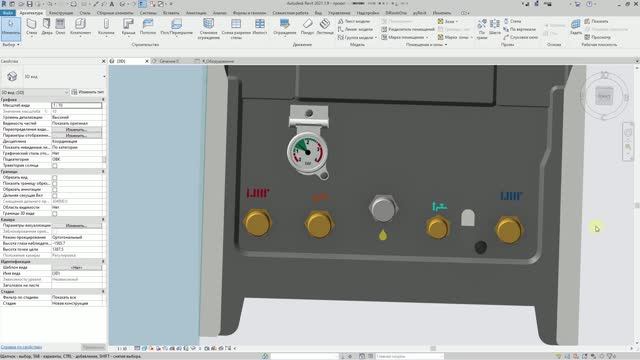The image size is (640, 360).
Task: Collapse the Камера properties group
Action: pyautogui.click(x=103, y=220)
